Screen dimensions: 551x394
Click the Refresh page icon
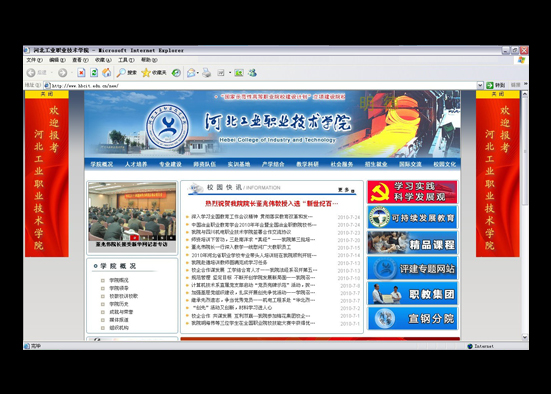pos(94,73)
